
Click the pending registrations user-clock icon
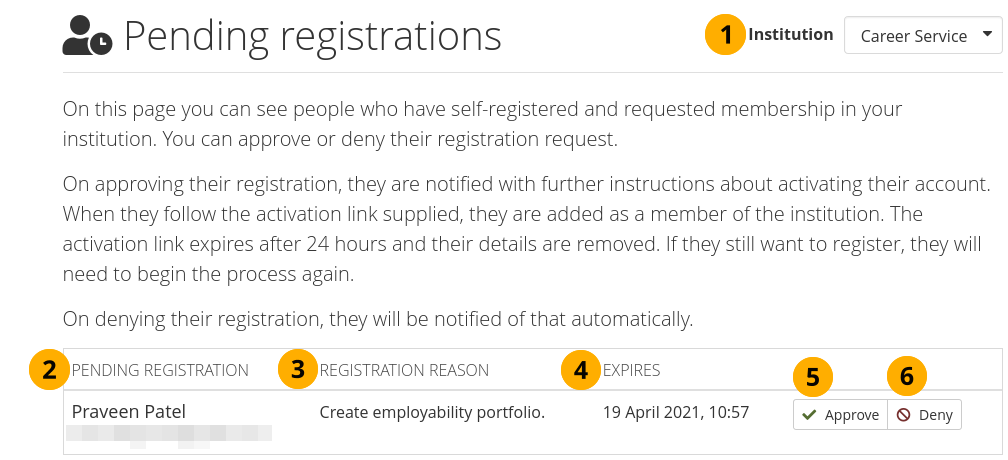coord(88,37)
